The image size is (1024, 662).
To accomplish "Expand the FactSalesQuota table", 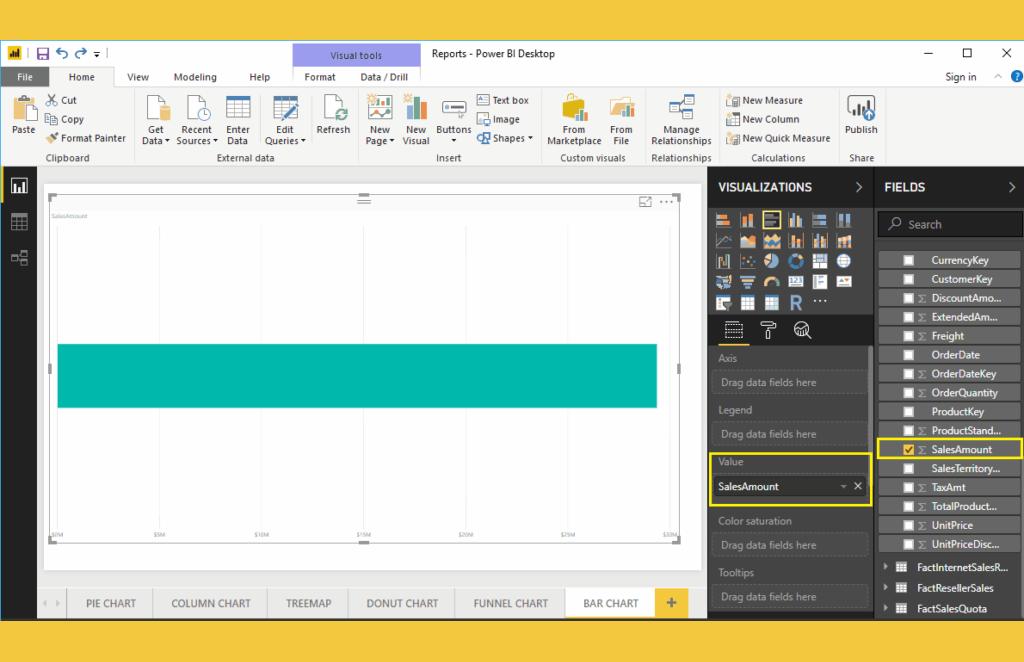I will 886,608.
